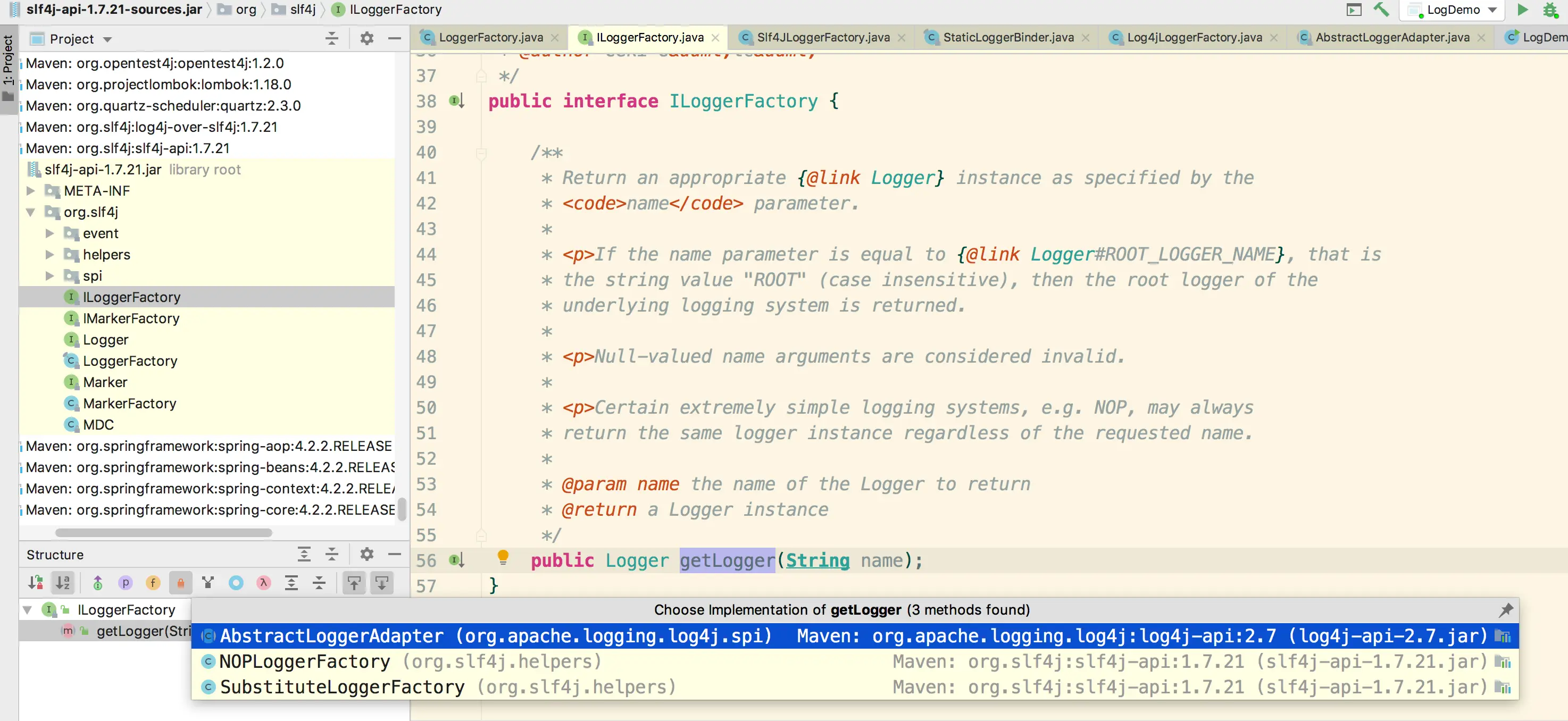Click Collapse All in Structure panel header

point(332,554)
